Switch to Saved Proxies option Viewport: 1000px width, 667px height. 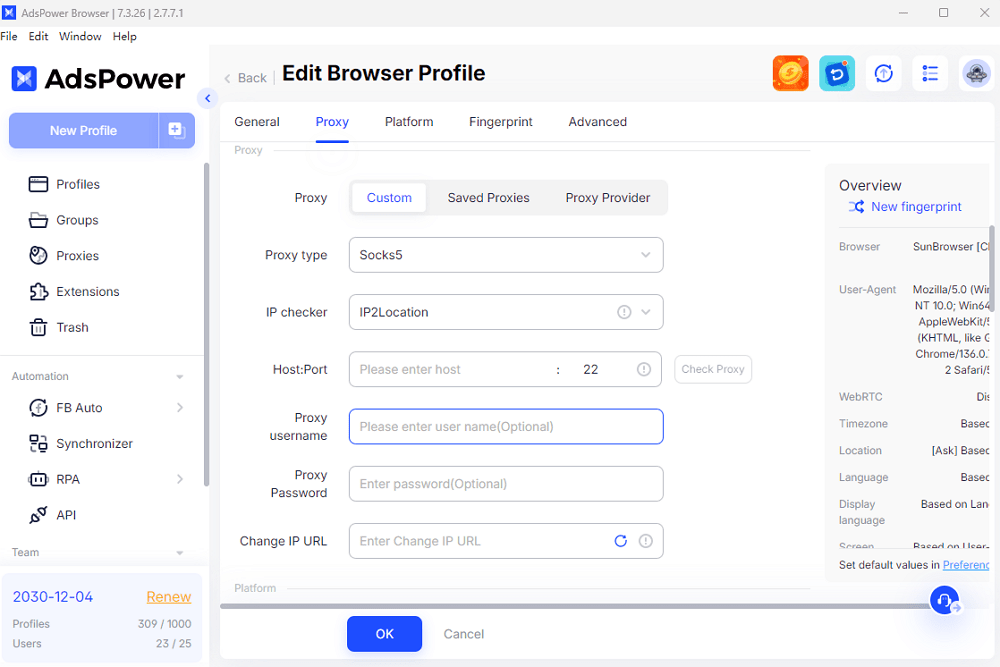pyautogui.click(x=489, y=198)
